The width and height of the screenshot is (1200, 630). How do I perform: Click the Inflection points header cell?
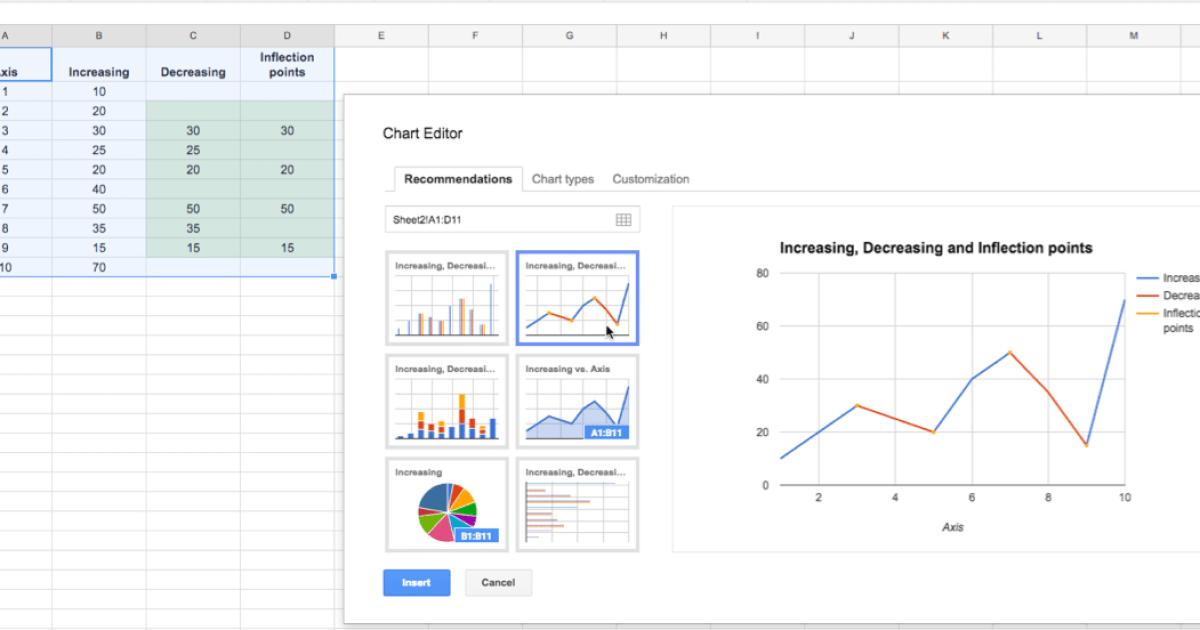click(287, 64)
